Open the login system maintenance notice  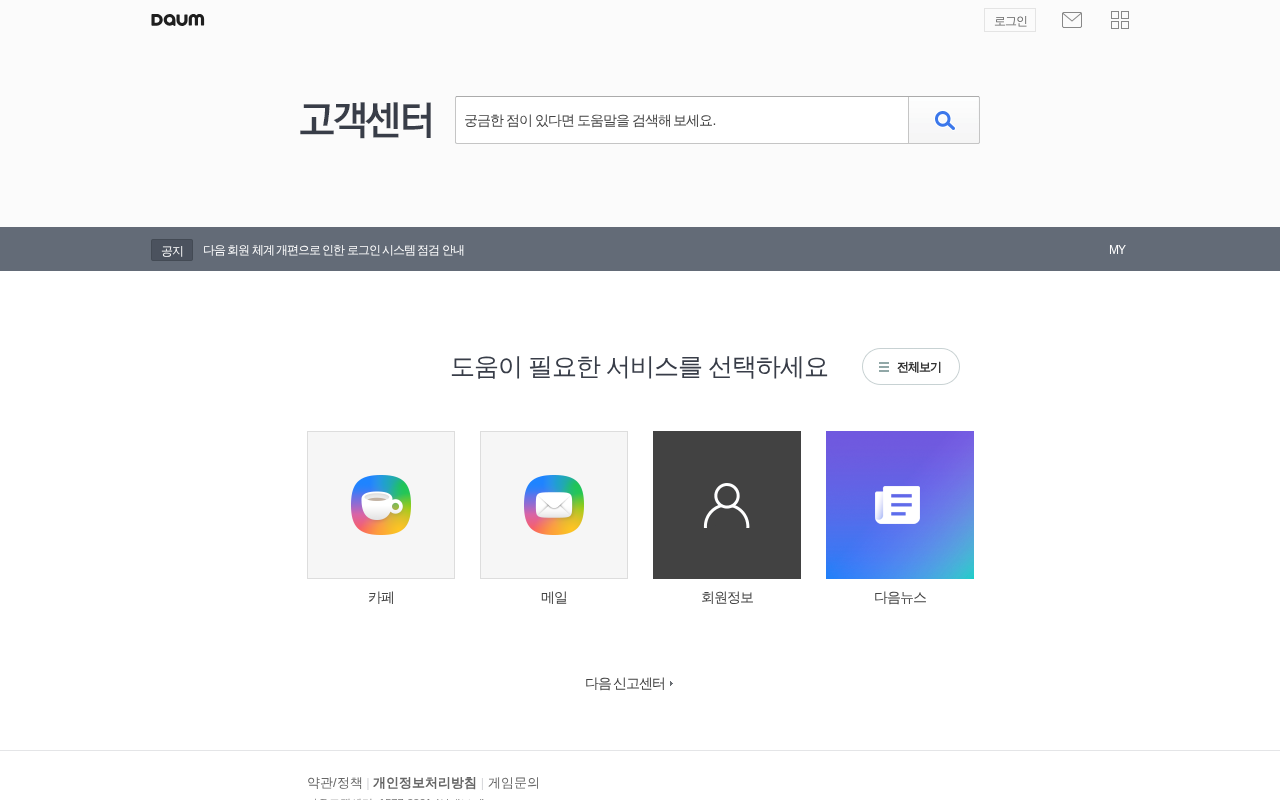pyautogui.click(x=333, y=250)
